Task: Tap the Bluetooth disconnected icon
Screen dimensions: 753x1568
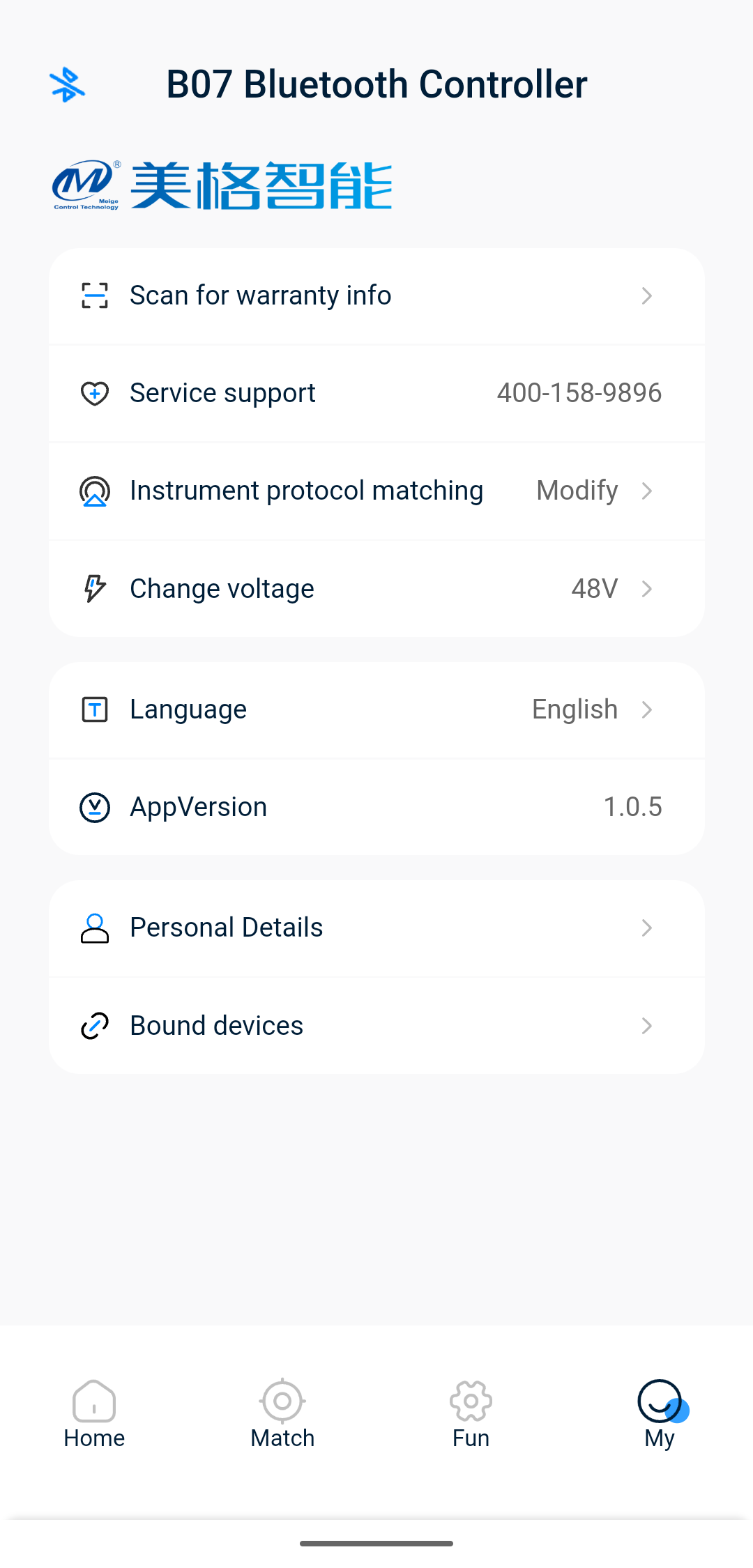Action: [68, 84]
